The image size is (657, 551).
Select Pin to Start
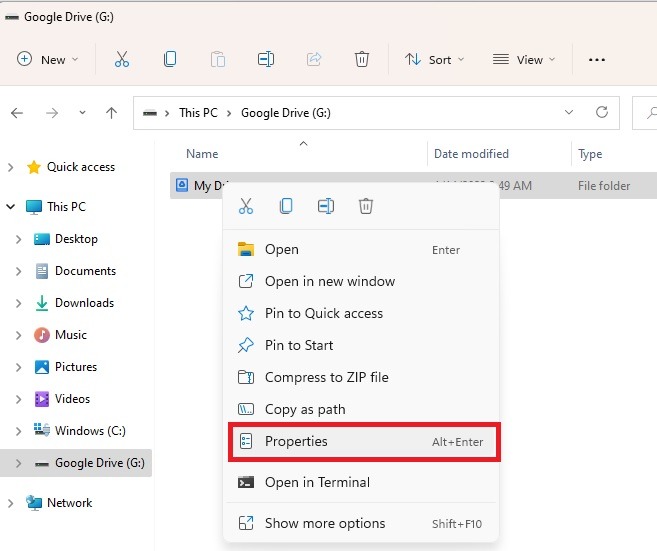(361, 345)
